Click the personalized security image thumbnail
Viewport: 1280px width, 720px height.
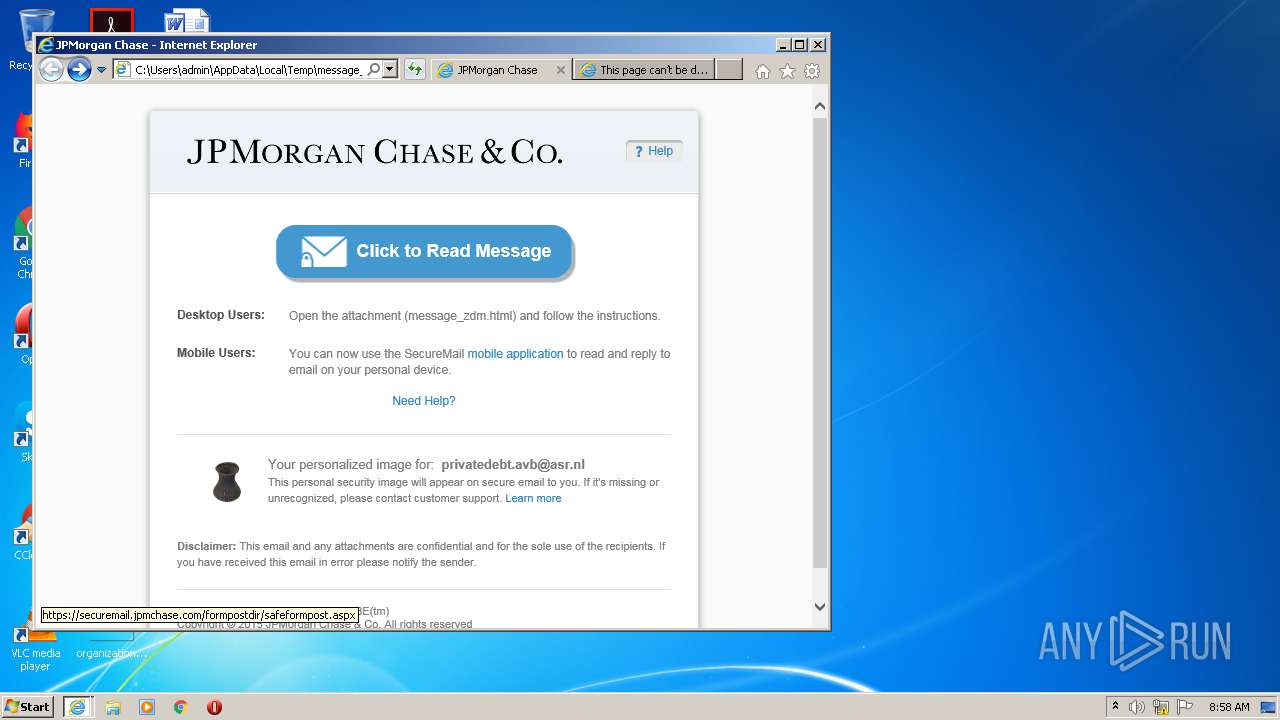[227, 481]
